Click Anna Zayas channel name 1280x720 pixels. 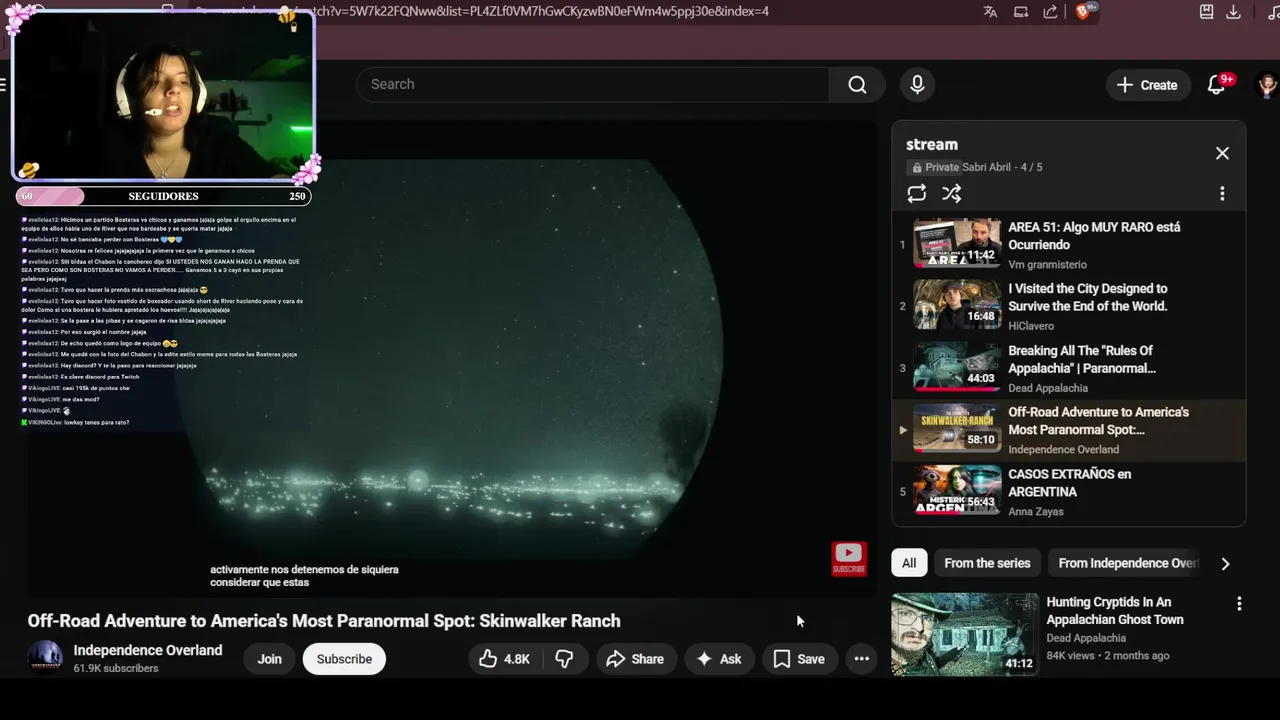tap(1036, 512)
